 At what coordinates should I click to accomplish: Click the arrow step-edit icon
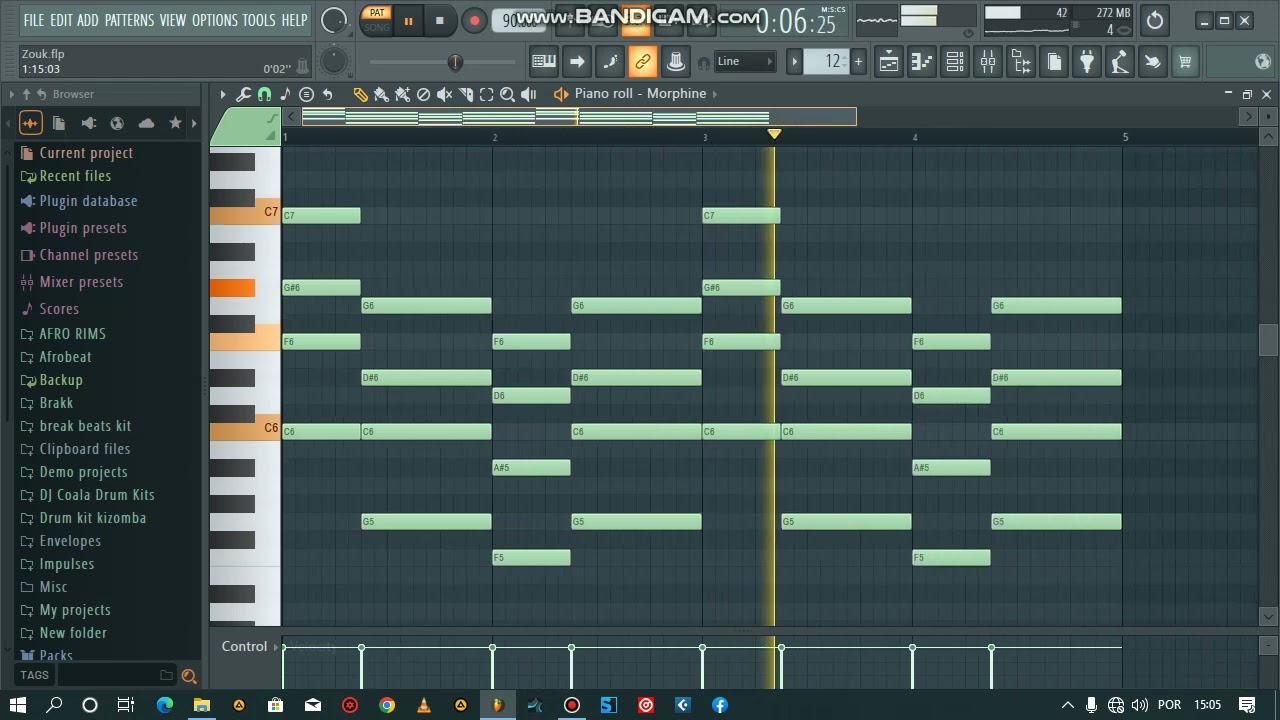(x=577, y=62)
